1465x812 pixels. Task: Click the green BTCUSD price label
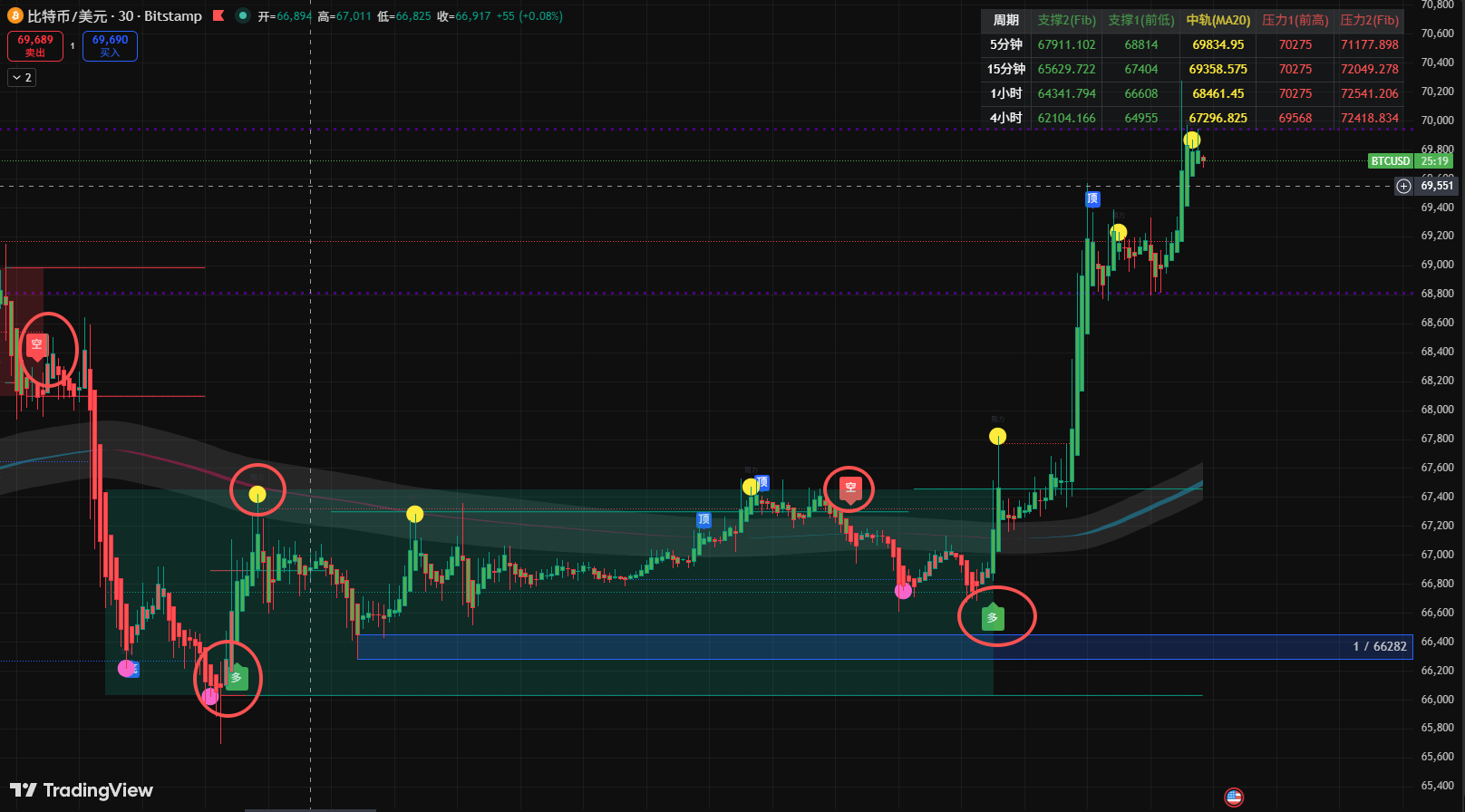[1390, 161]
